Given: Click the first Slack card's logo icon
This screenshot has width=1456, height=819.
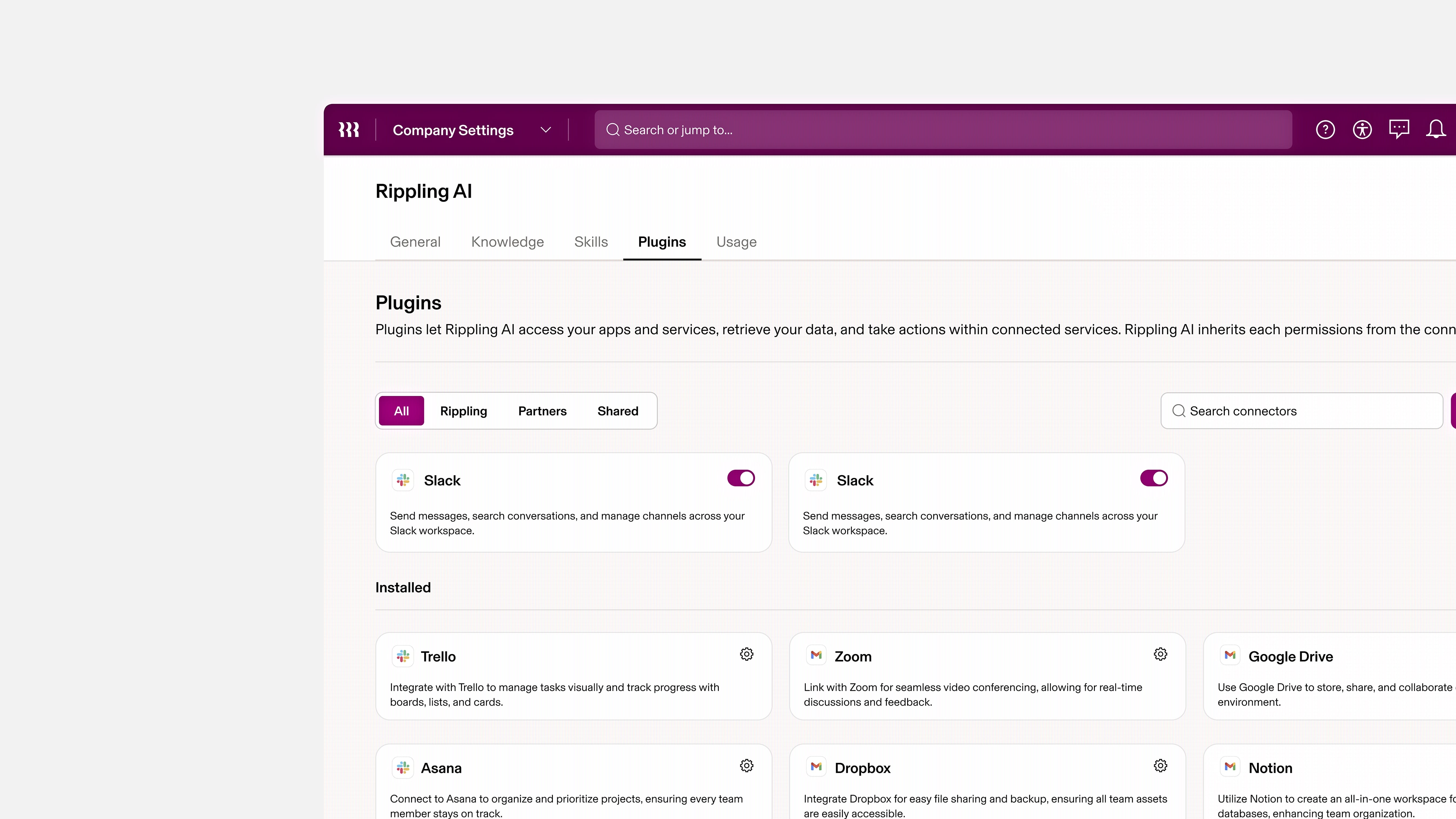Looking at the screenshot, I should point(403,480).
